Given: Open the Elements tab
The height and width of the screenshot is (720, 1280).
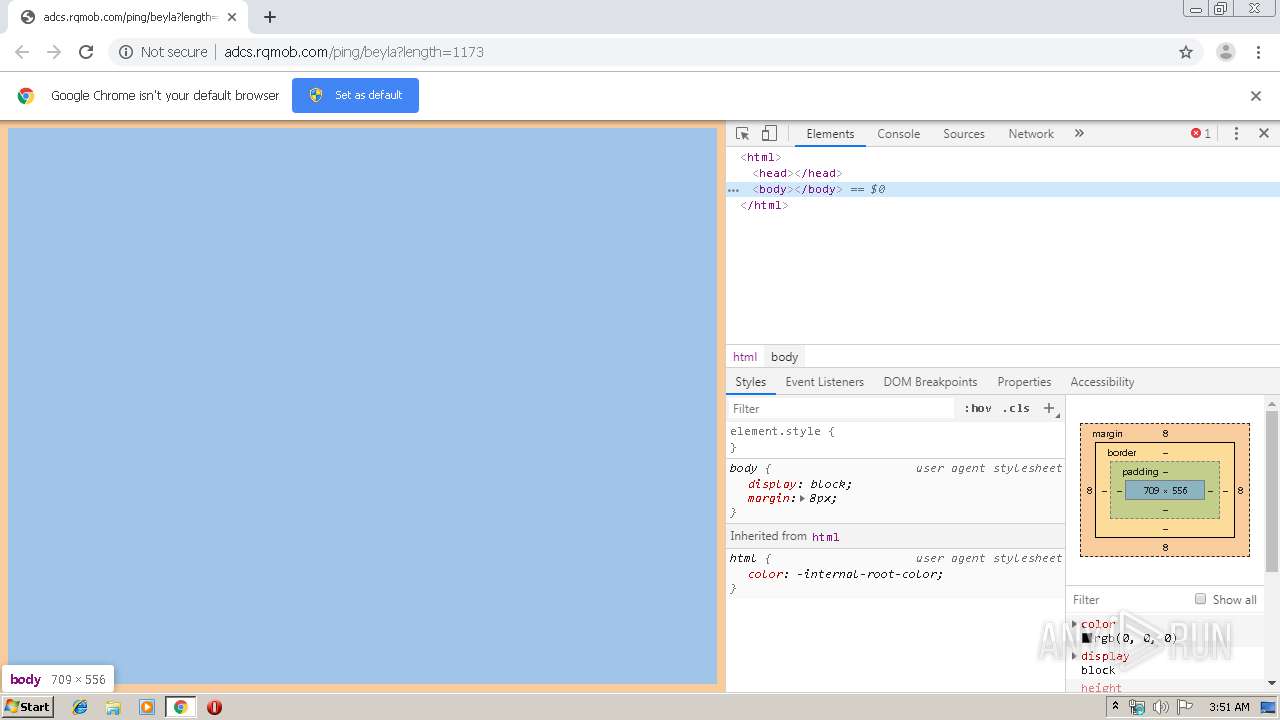Looking at the screenshot, I should point(830,134).
